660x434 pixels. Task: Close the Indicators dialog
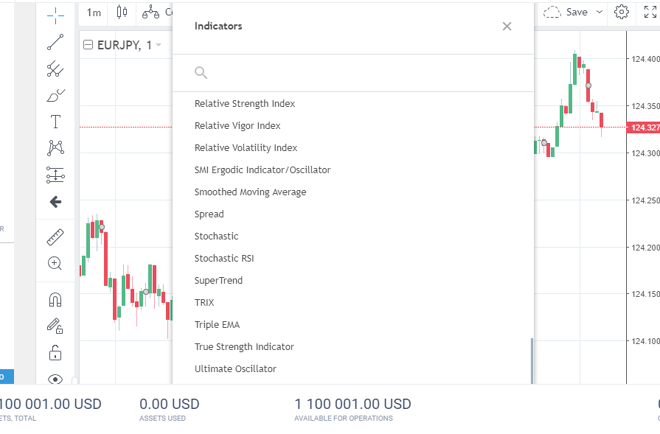[x=507, y=26]
